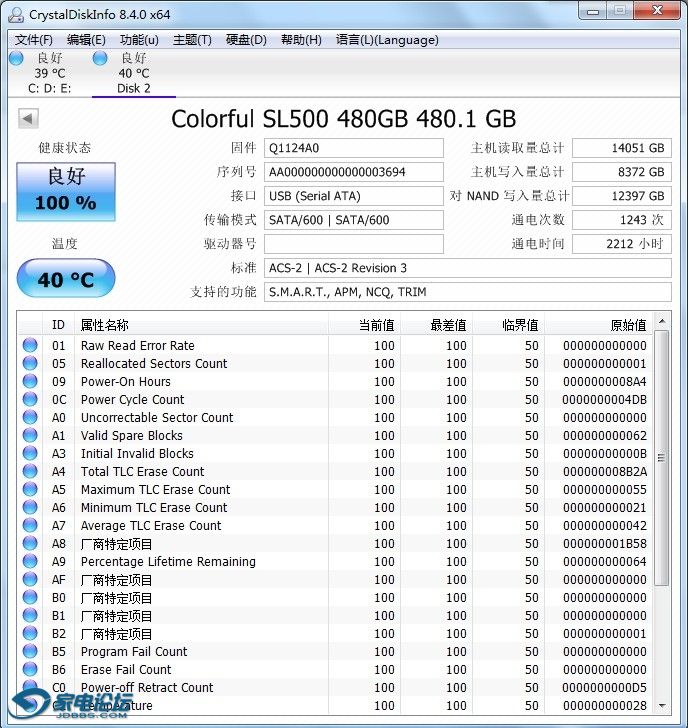Click the status orb beside Power-On Hours
Screen dimensions: 688x728
pyautogui.click(x=30, y=381)
